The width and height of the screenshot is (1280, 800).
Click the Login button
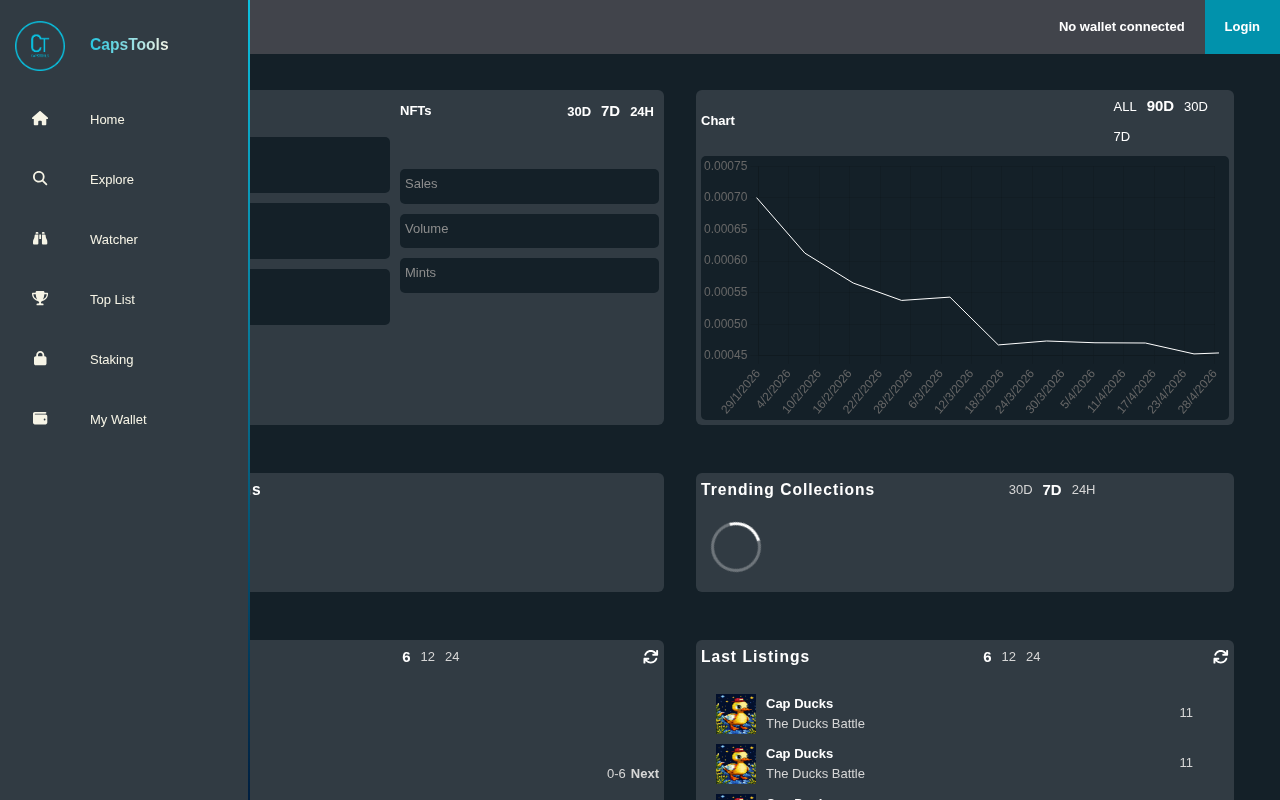tap(1242, 27)
